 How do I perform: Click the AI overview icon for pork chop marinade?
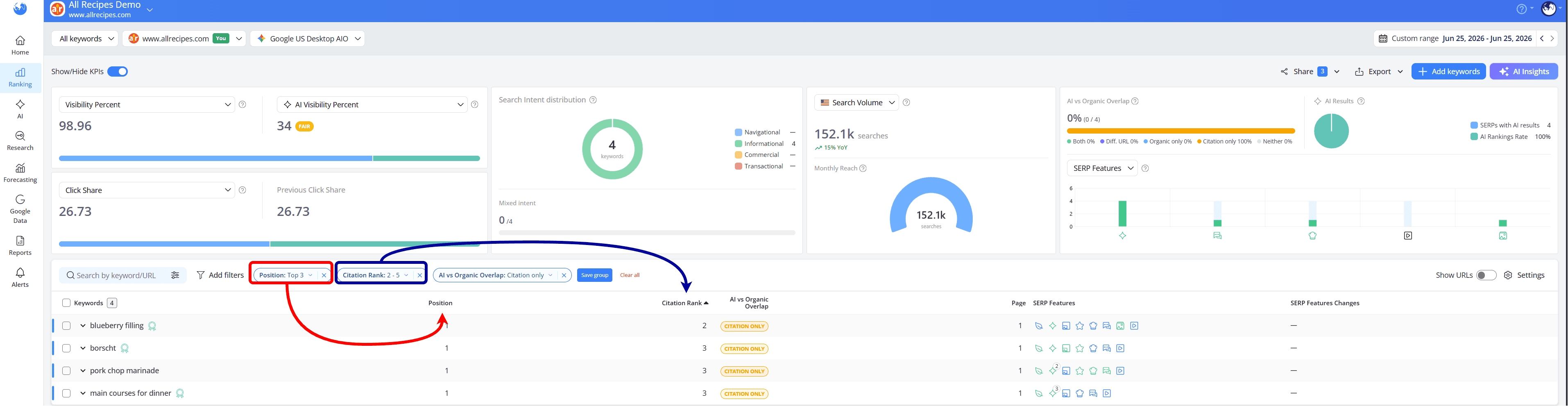[x=1052, y=371]
